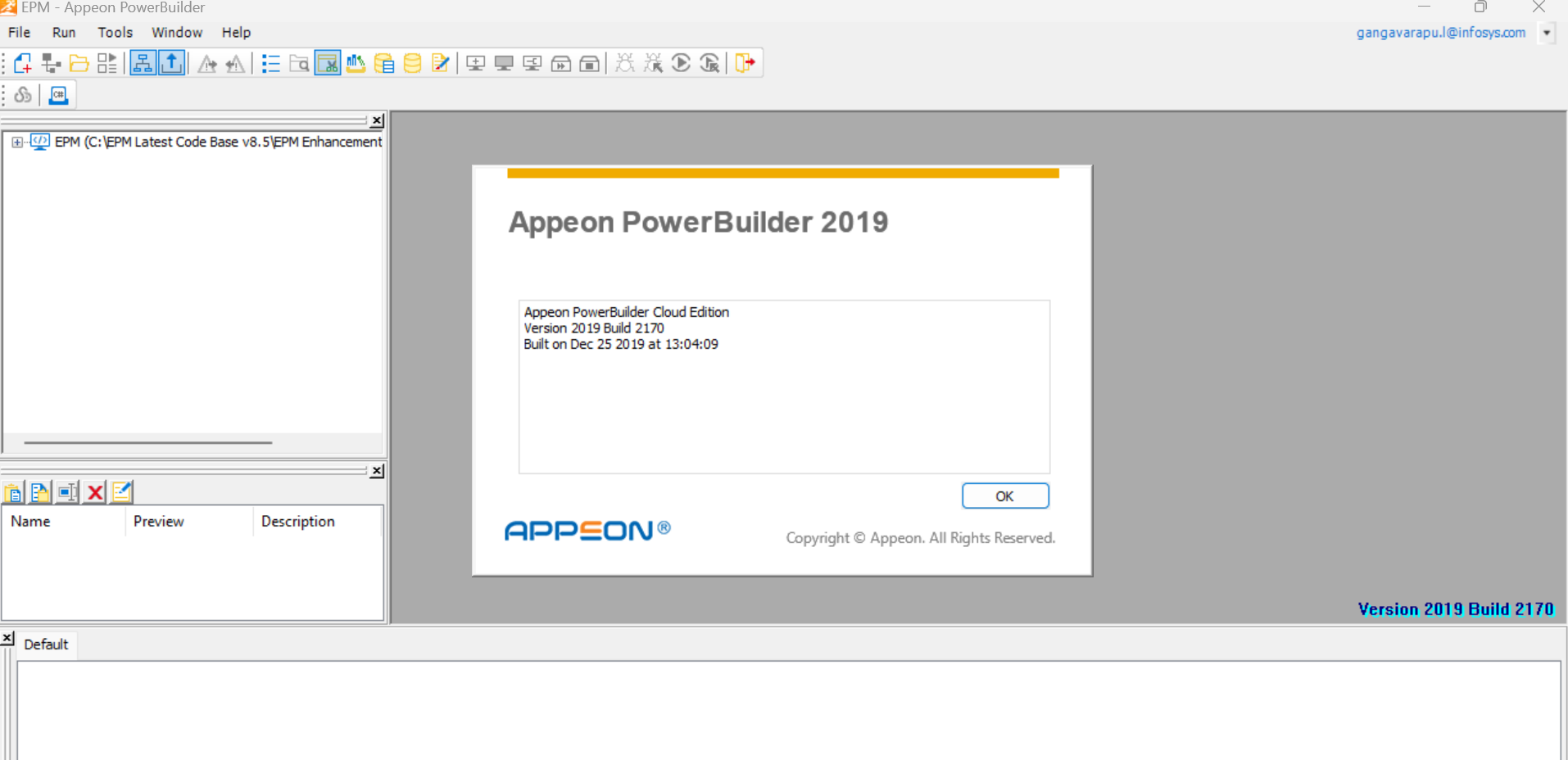The height and width of the screenshot is (760, 1568).
Task: Click the gangavarapu.l@infosys.com account link
Action: tap(1440, 33)
